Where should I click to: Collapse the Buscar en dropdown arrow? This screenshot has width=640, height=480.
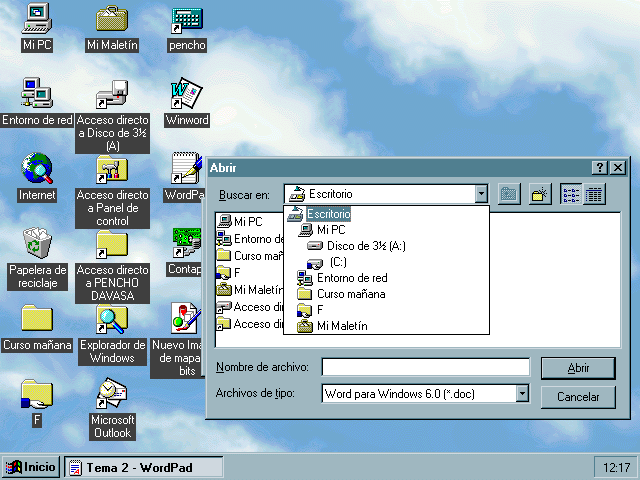coord(481,194)
